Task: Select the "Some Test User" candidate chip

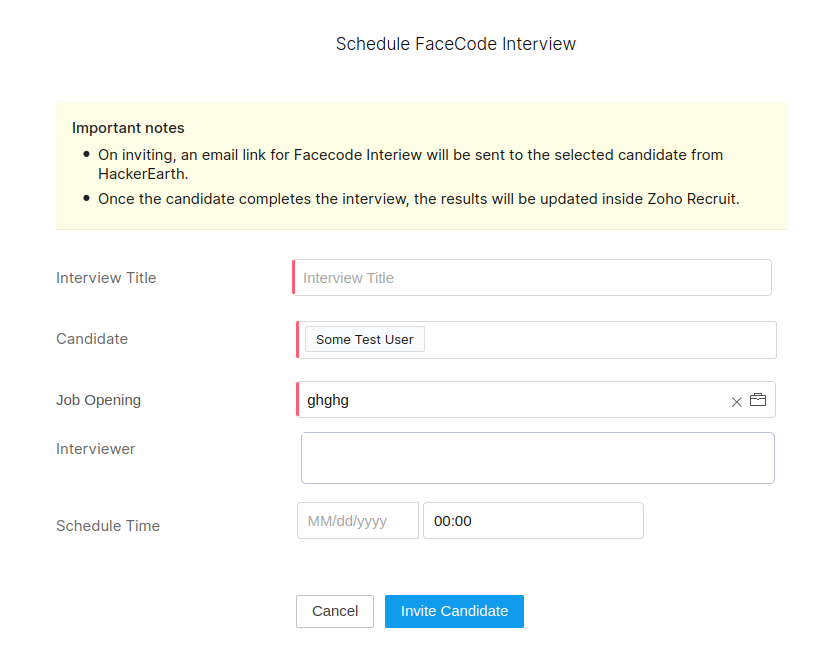Action: coord(363,339)
